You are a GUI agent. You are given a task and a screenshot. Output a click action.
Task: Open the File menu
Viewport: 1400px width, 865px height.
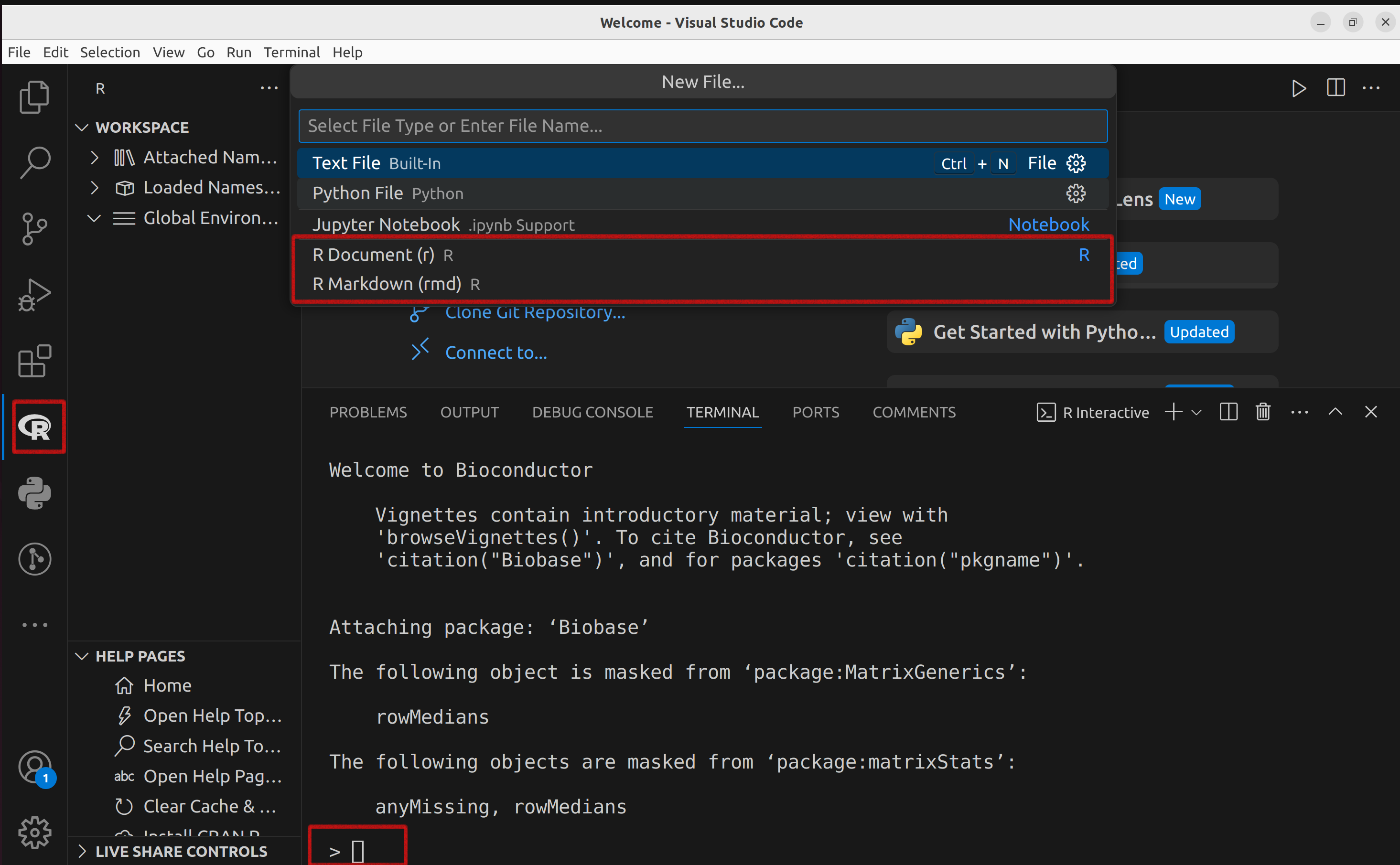tap(19, 52)
